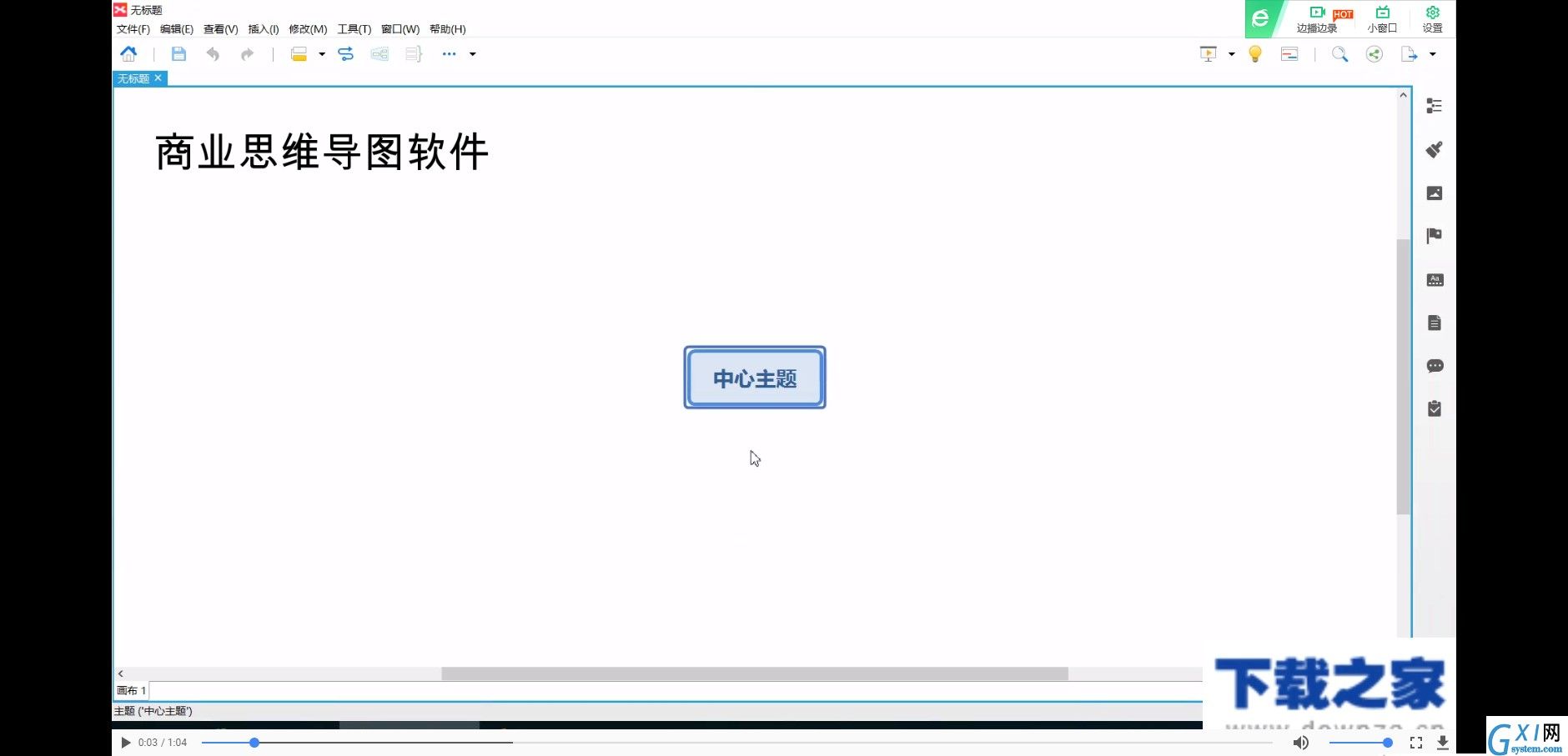Open the Image gallery panel
Viewport: 1568px width, 756px height.
(x=1435, y=193)
